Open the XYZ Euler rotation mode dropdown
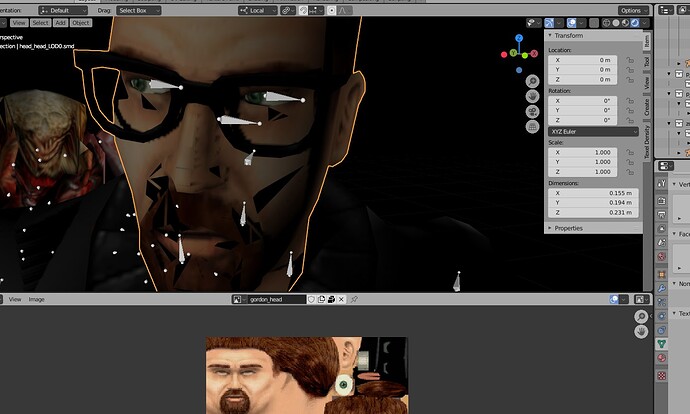The image size is (690, 414). point(593,132)
